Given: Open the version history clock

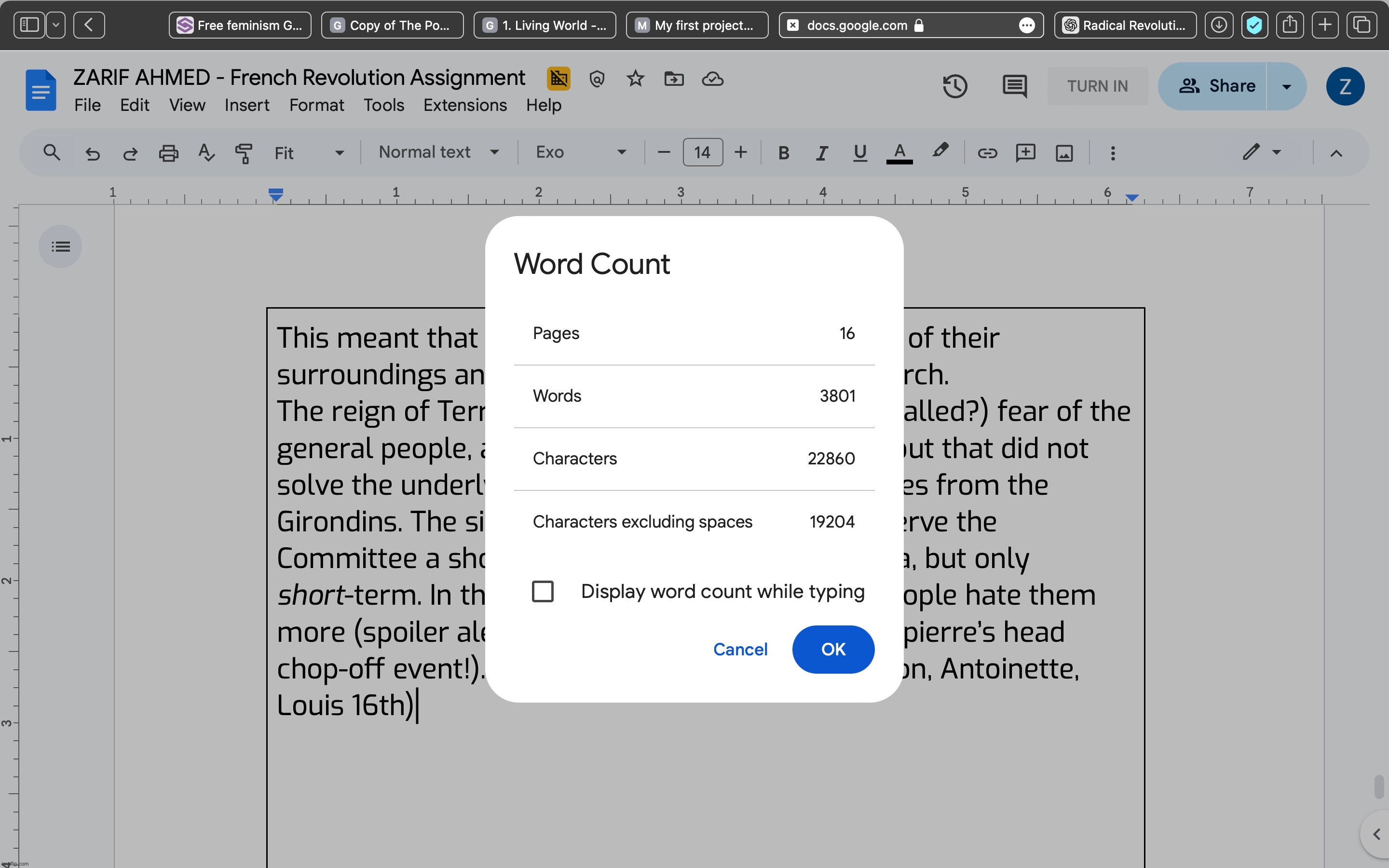Looking at the screenshot, I should (x=955, y=86).
